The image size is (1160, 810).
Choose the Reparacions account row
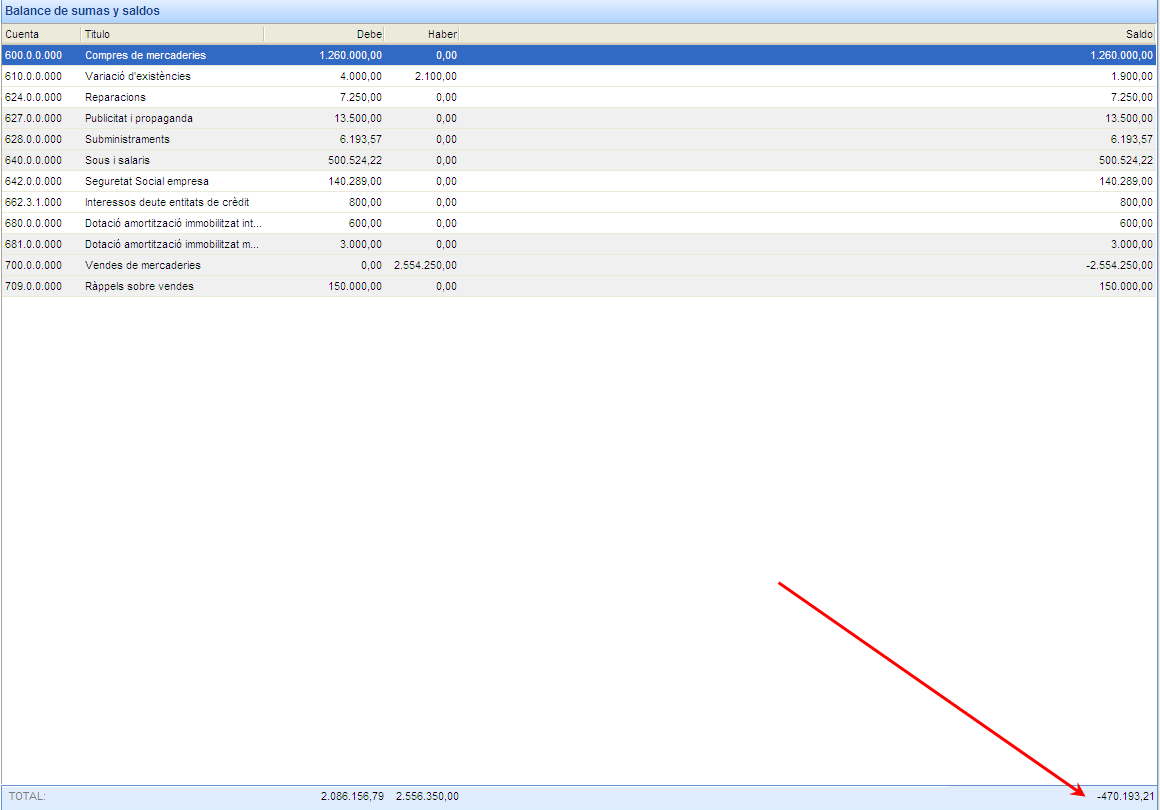coord(115,97)
